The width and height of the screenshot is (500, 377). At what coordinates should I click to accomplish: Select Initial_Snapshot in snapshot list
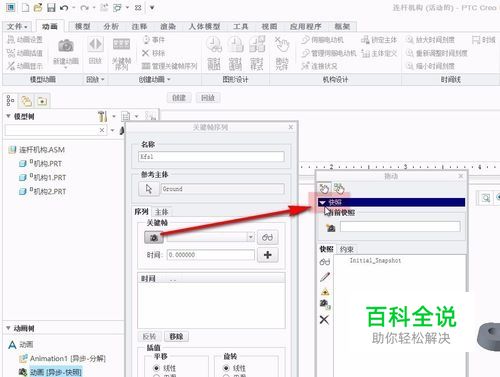coord(375,261)
